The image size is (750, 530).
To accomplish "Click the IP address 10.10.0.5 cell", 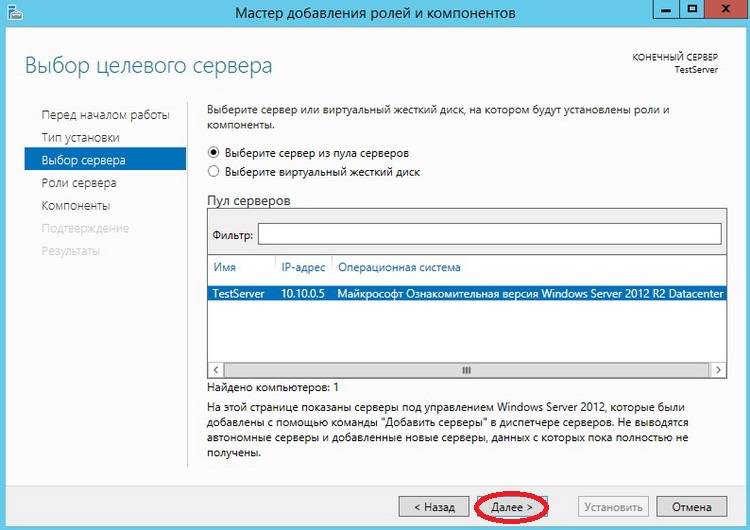I will point(303,293).
